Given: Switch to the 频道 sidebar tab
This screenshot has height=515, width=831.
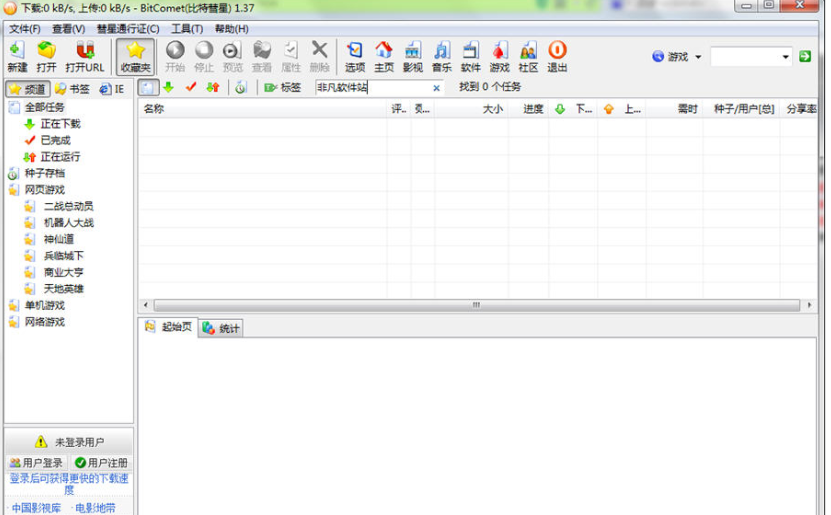Looking at the screenshot, I should coord(28,89).
